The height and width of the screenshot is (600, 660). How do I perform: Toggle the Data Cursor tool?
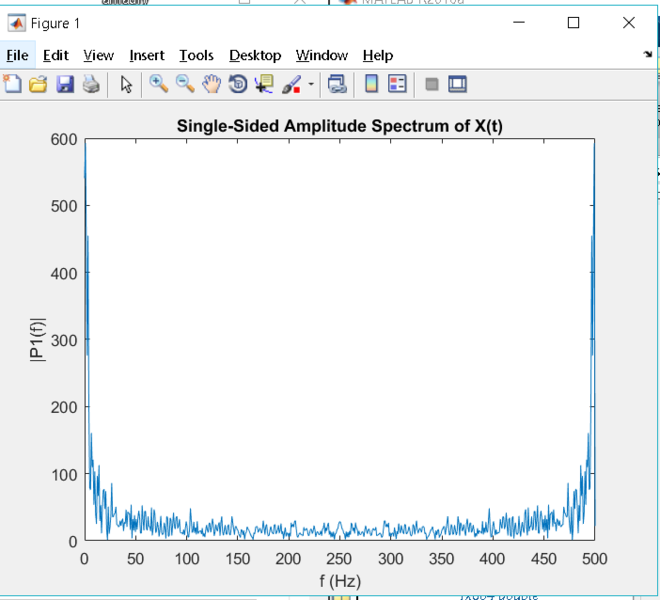[264, 85]
